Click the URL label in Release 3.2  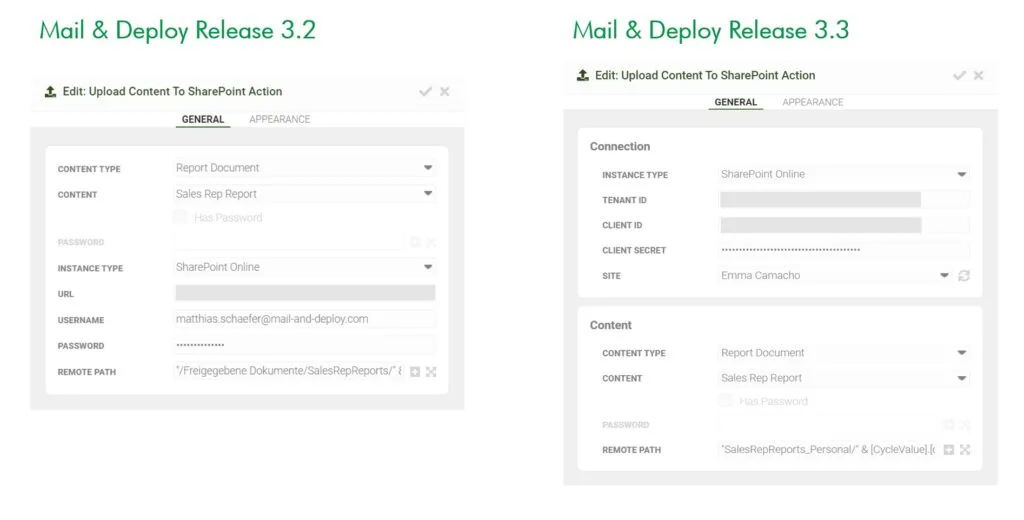[65, 294]
